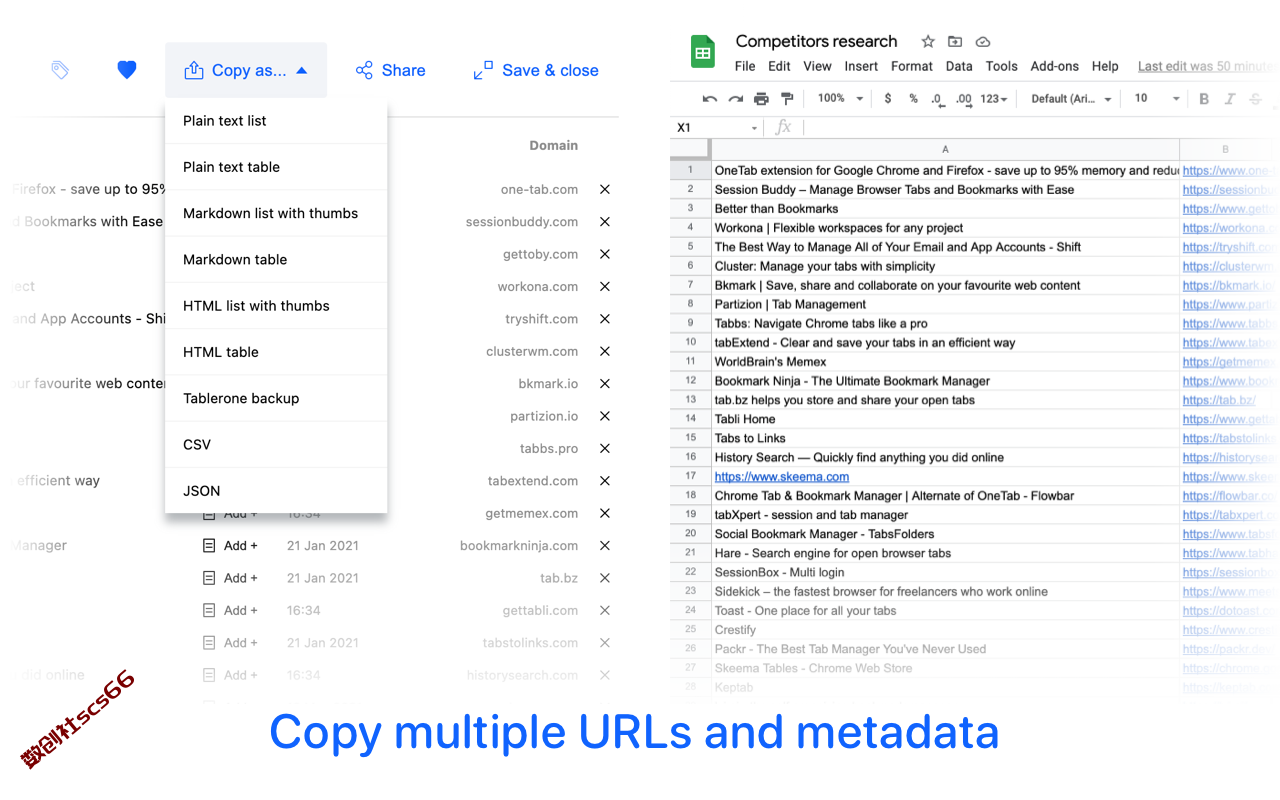
Task: Open the Edit menu in Sheets
Action: [779, 66]
